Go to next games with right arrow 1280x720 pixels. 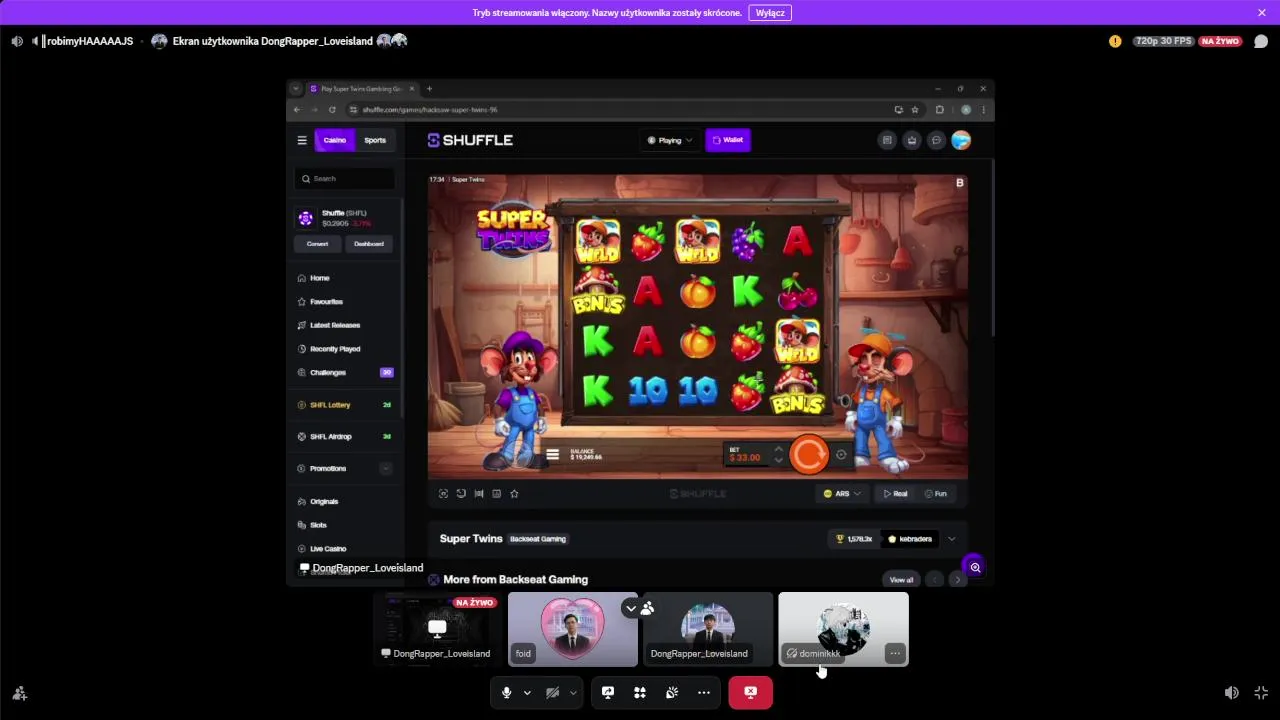tap(958, 580)
